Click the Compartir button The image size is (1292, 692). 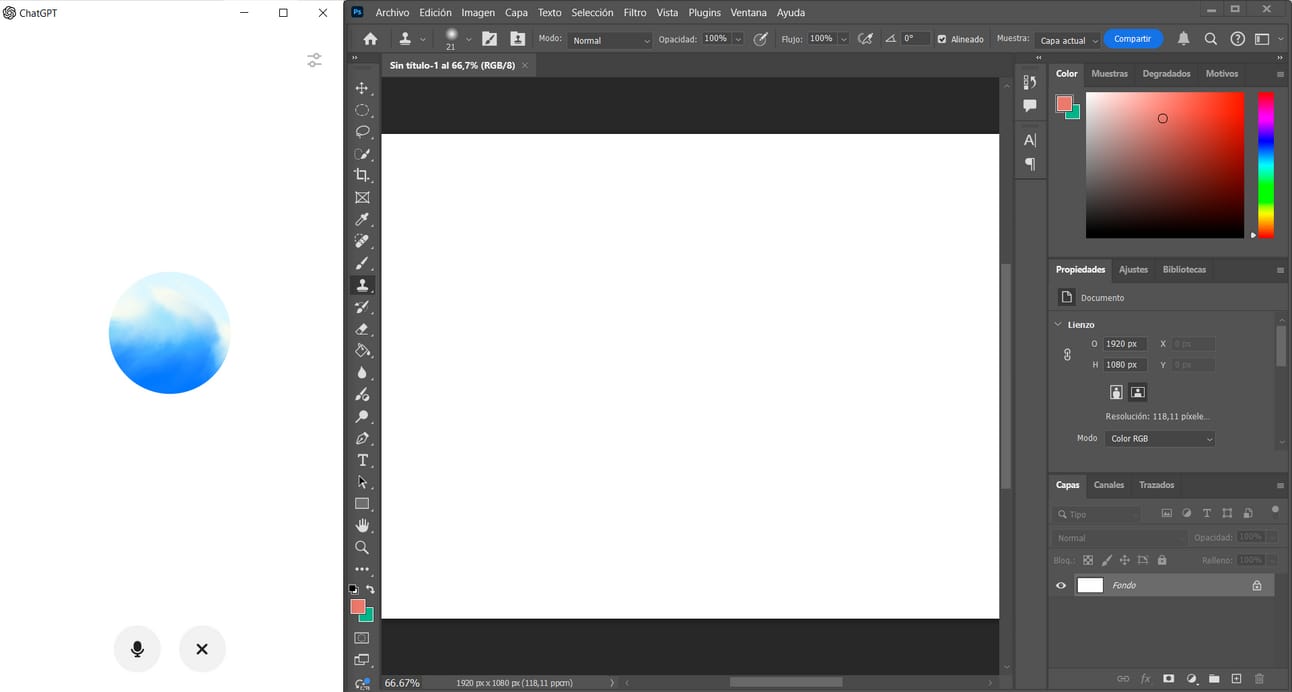pyautogui.click(x=1133, y=39)
